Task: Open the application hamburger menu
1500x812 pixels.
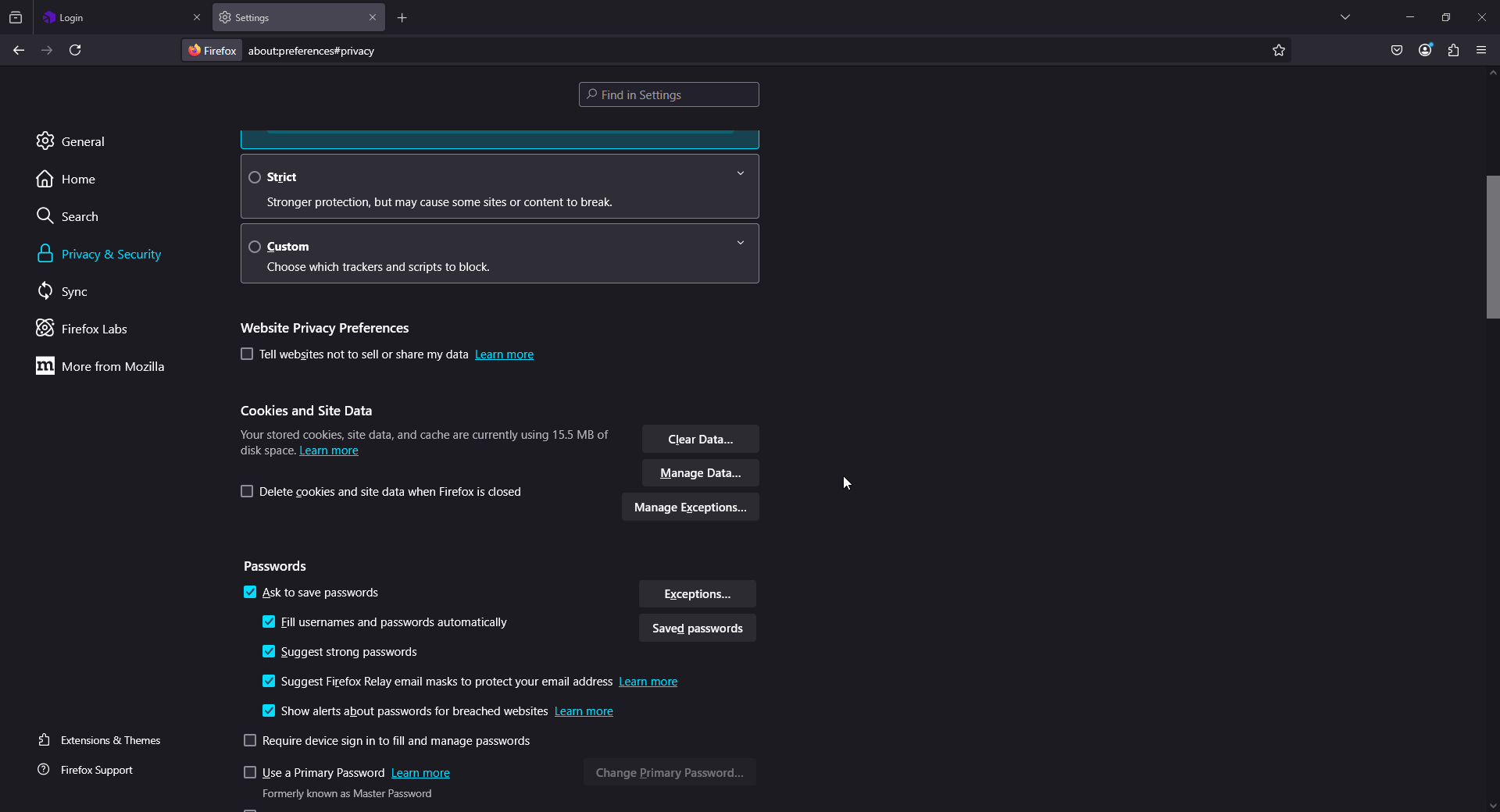Action: (1481, 51)
